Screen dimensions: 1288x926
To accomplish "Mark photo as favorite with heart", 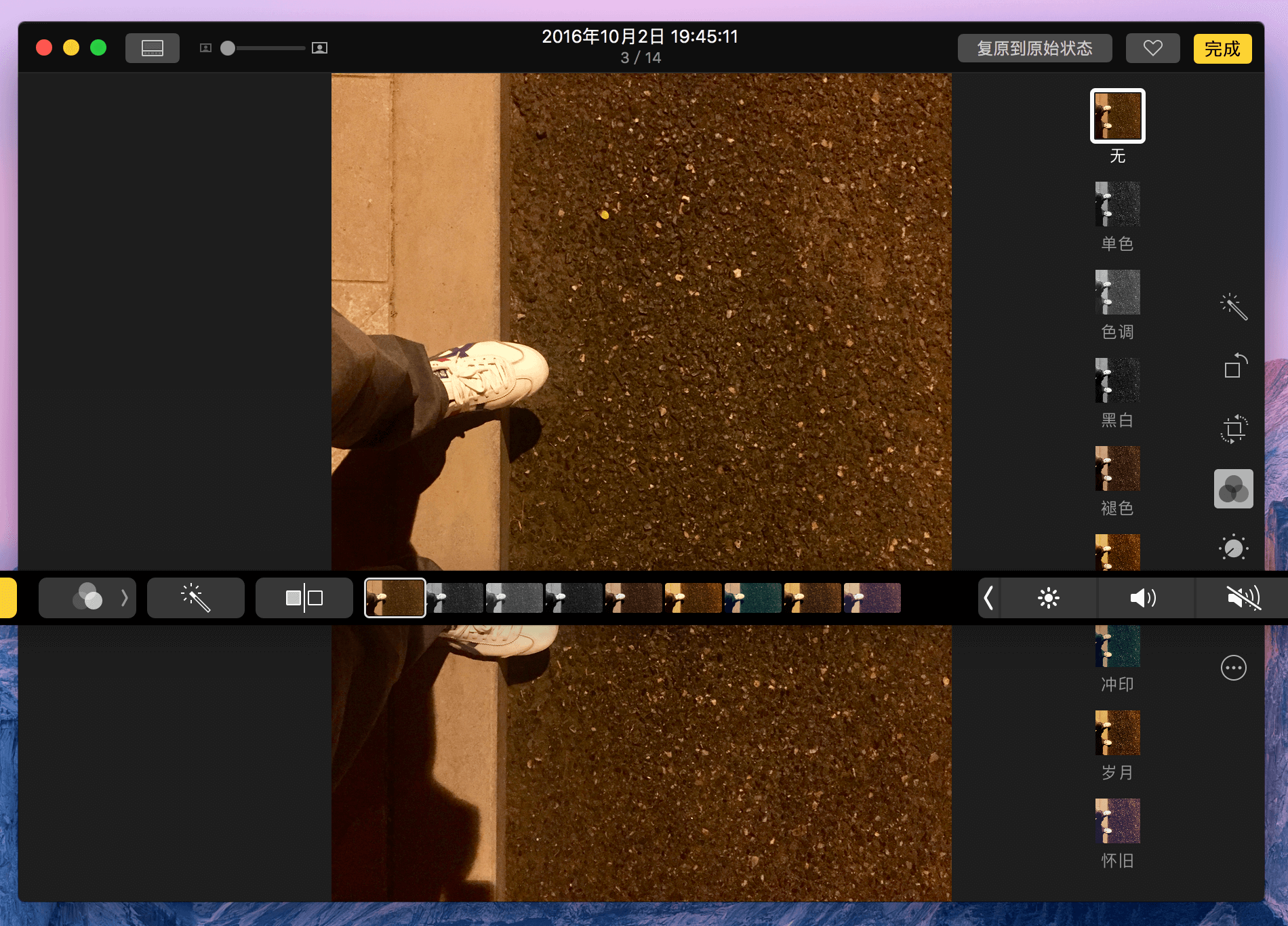I will pyautogui.click(x=1152, y=48).
